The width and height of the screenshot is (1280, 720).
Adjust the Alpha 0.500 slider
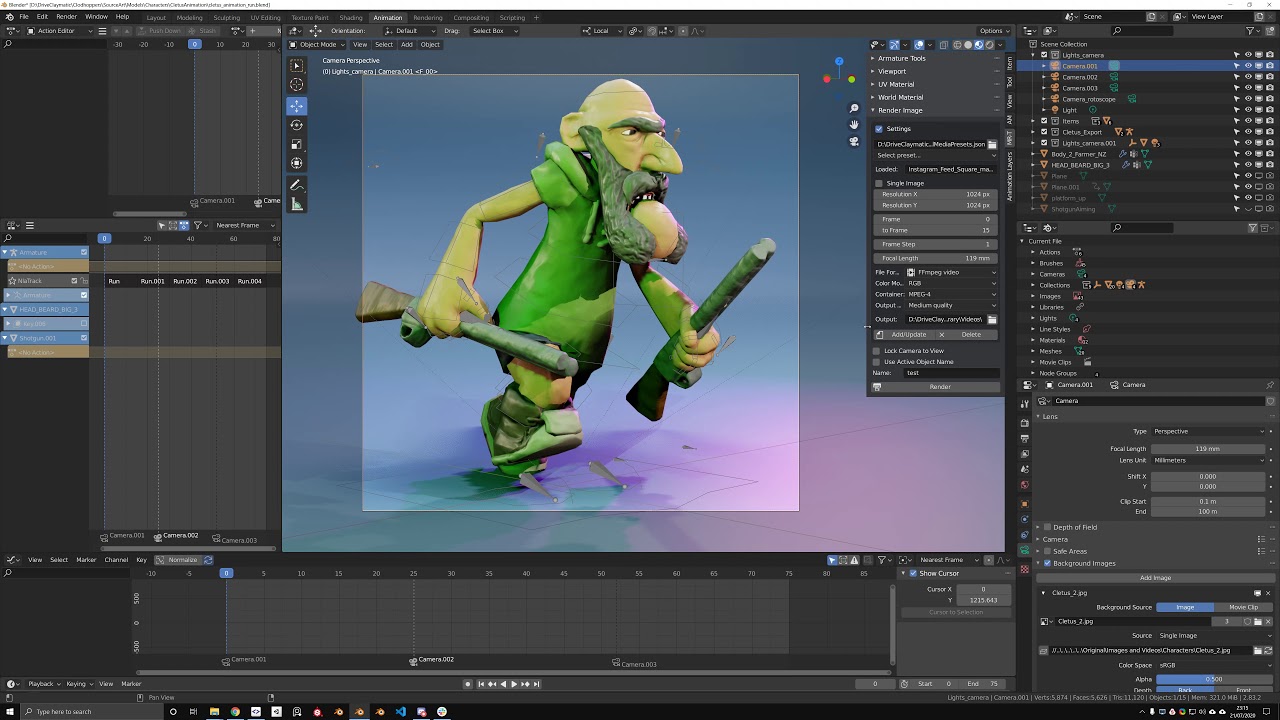click(x=1213, y=679)
